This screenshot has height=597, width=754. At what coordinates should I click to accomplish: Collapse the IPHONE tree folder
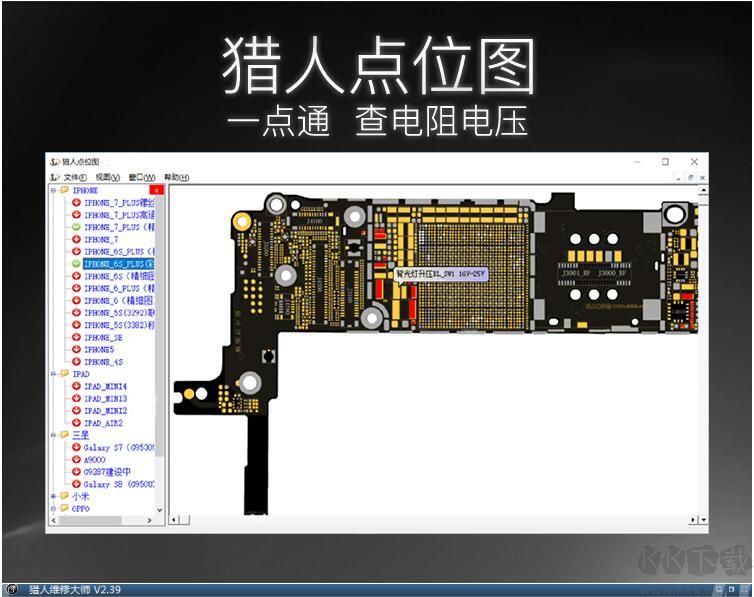(53, 190)
